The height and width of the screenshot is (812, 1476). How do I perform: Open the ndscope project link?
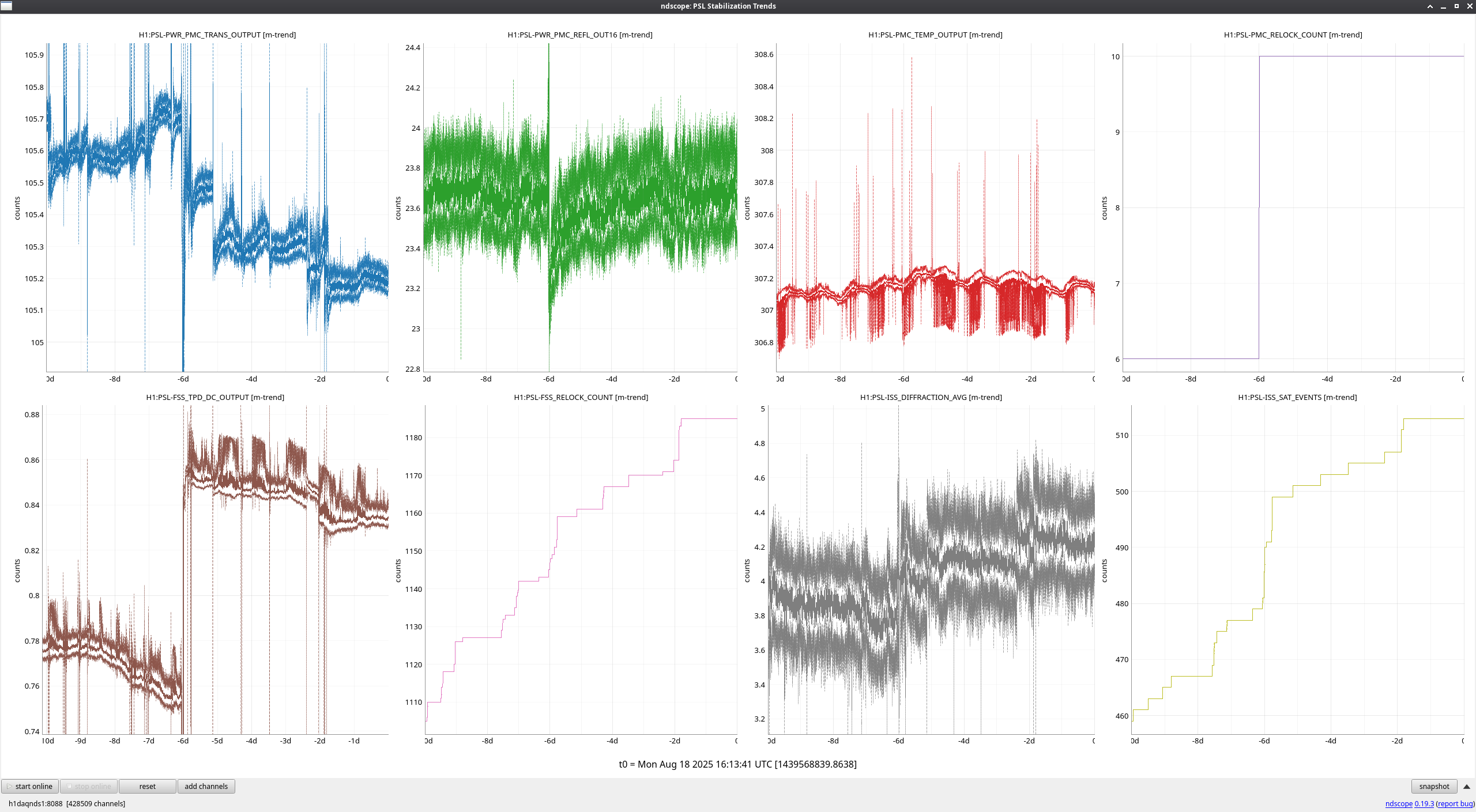click(1399, 803)
